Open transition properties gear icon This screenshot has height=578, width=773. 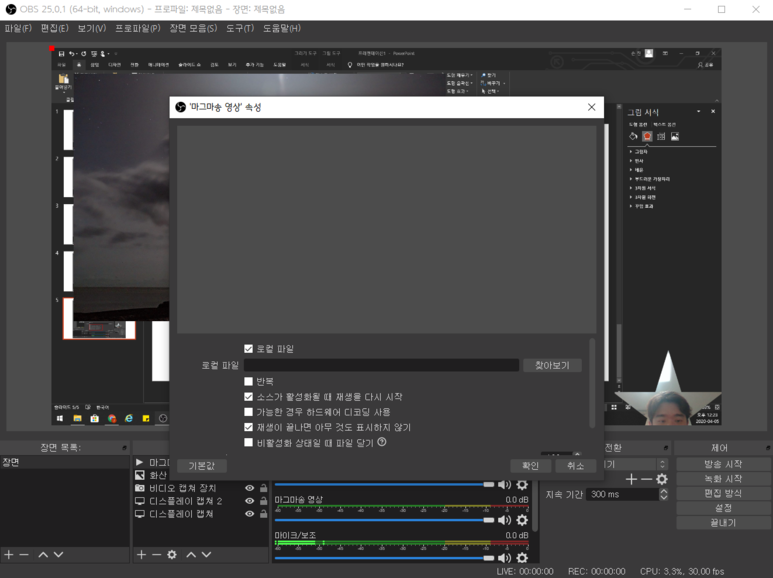click(x=662, y=479)
